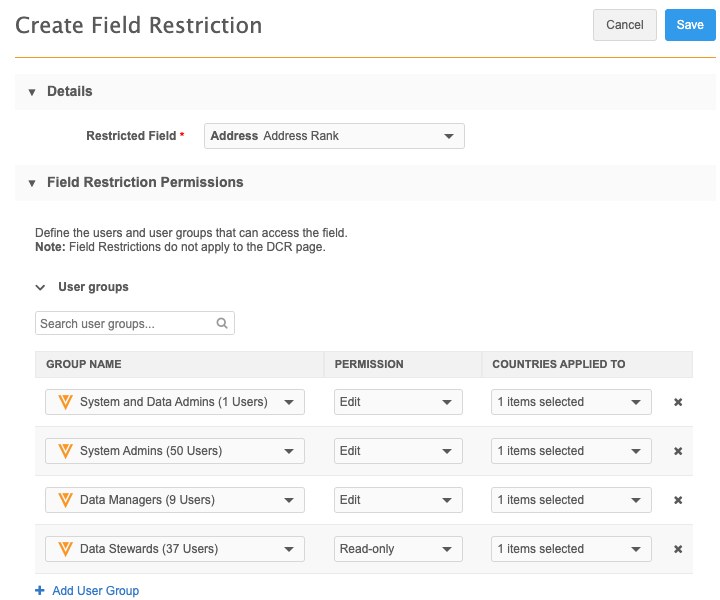The height and width of the screenshot is (600, 720).
Task: Click the plus icon for Add User Group
Action: pos(40,591)
